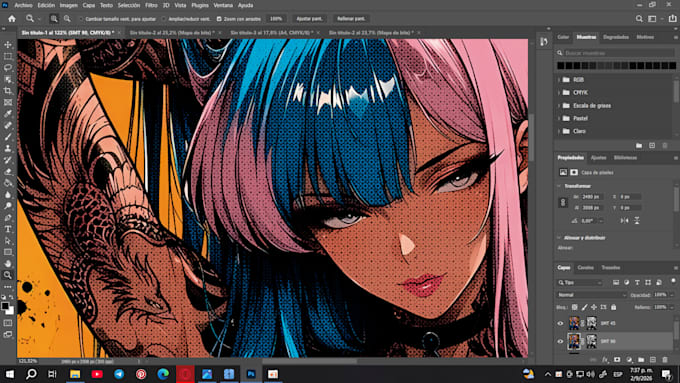Image resolution: width=680 pixels, height=383 pixels.
Task: Click the 100% zoom button
Action: coord(276,19)
